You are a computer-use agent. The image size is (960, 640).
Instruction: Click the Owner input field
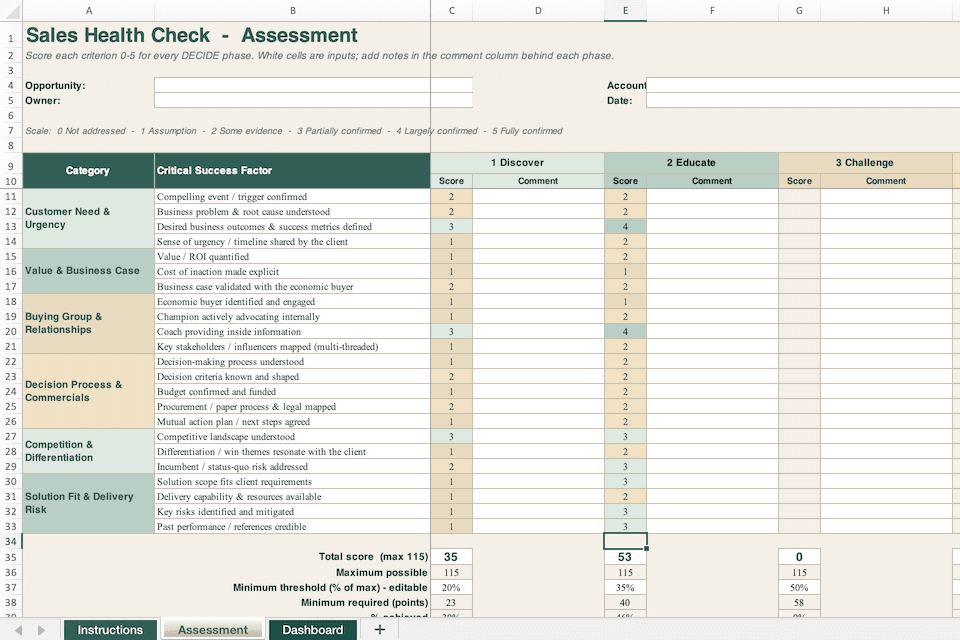[313, 100]
